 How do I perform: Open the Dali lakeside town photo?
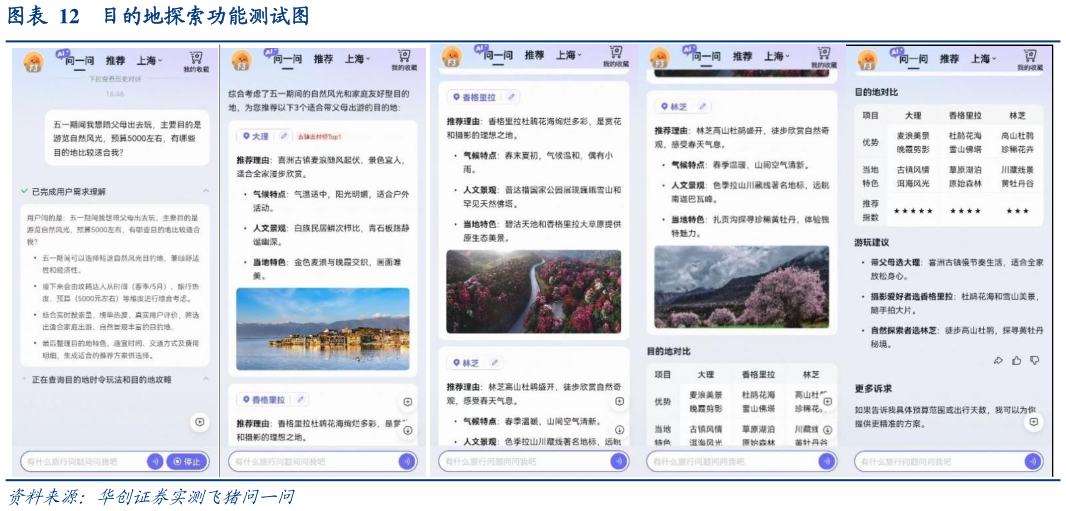click(323, 329)
